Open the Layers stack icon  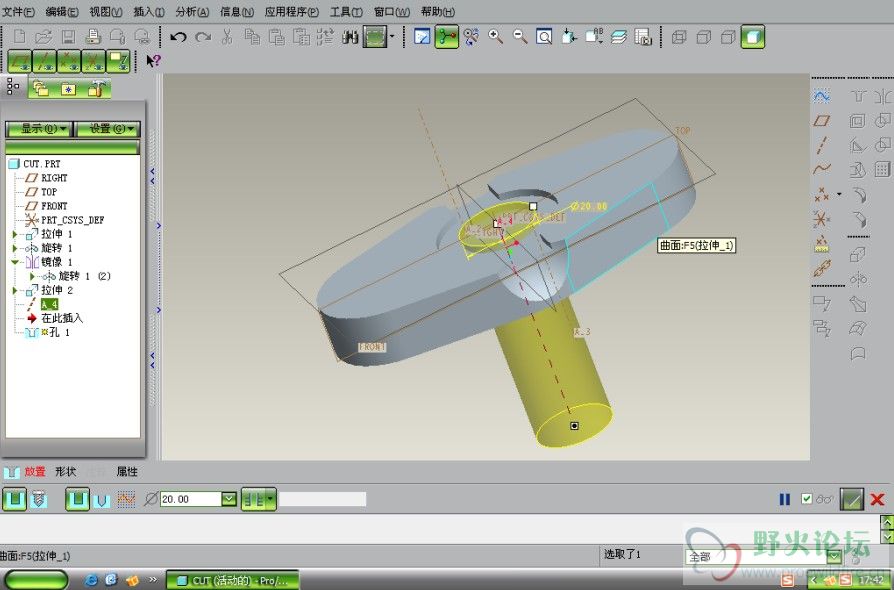pyautogui.click(x=618, y=38)
